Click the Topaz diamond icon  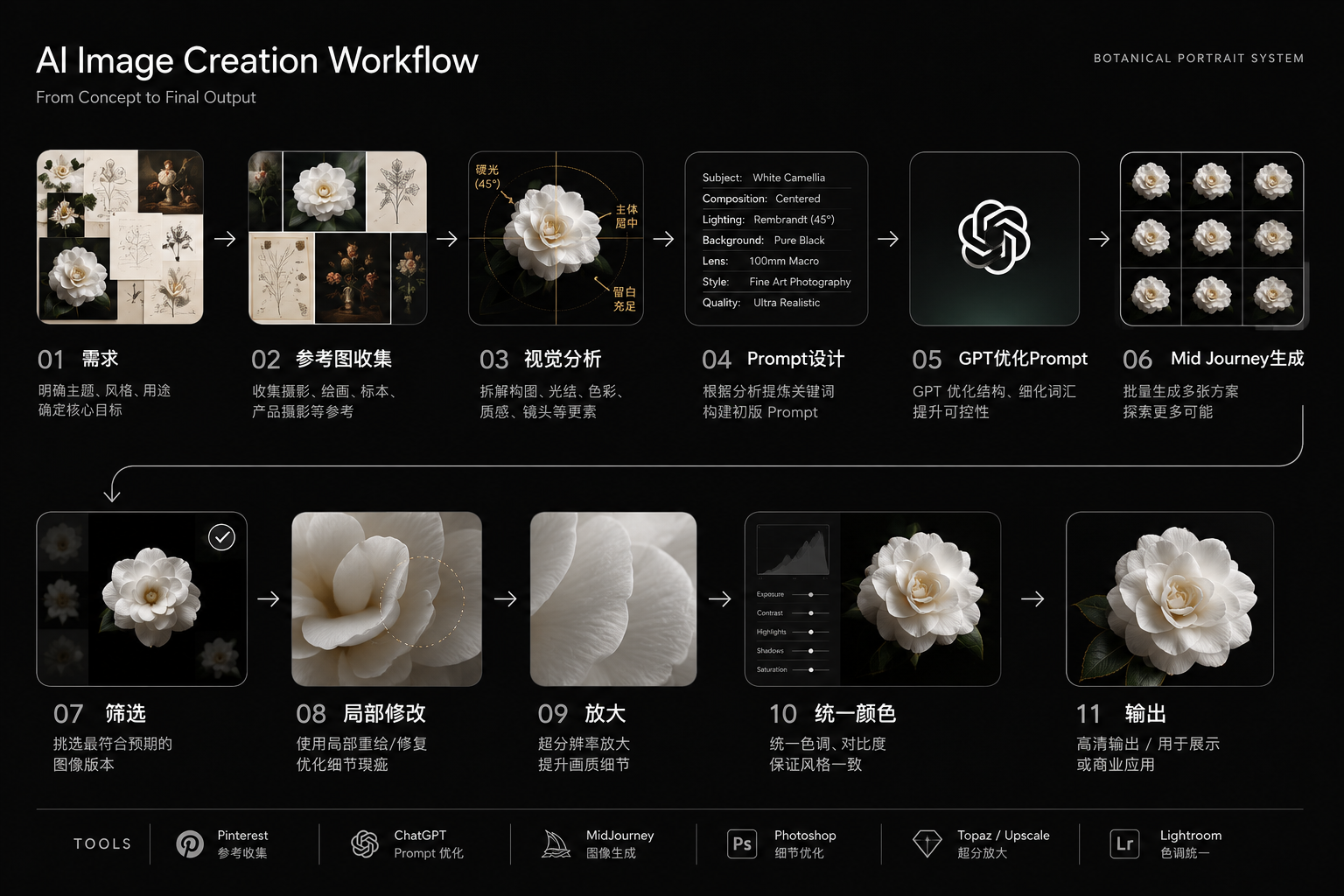pos(927,844)
